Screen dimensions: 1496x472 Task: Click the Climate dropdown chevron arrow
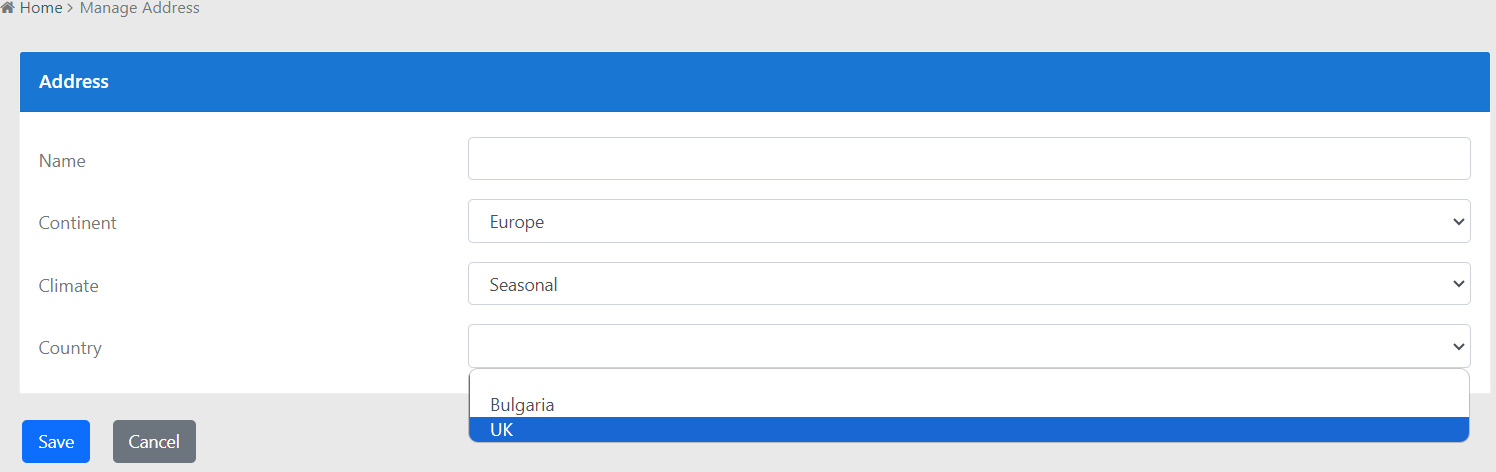1457,285
